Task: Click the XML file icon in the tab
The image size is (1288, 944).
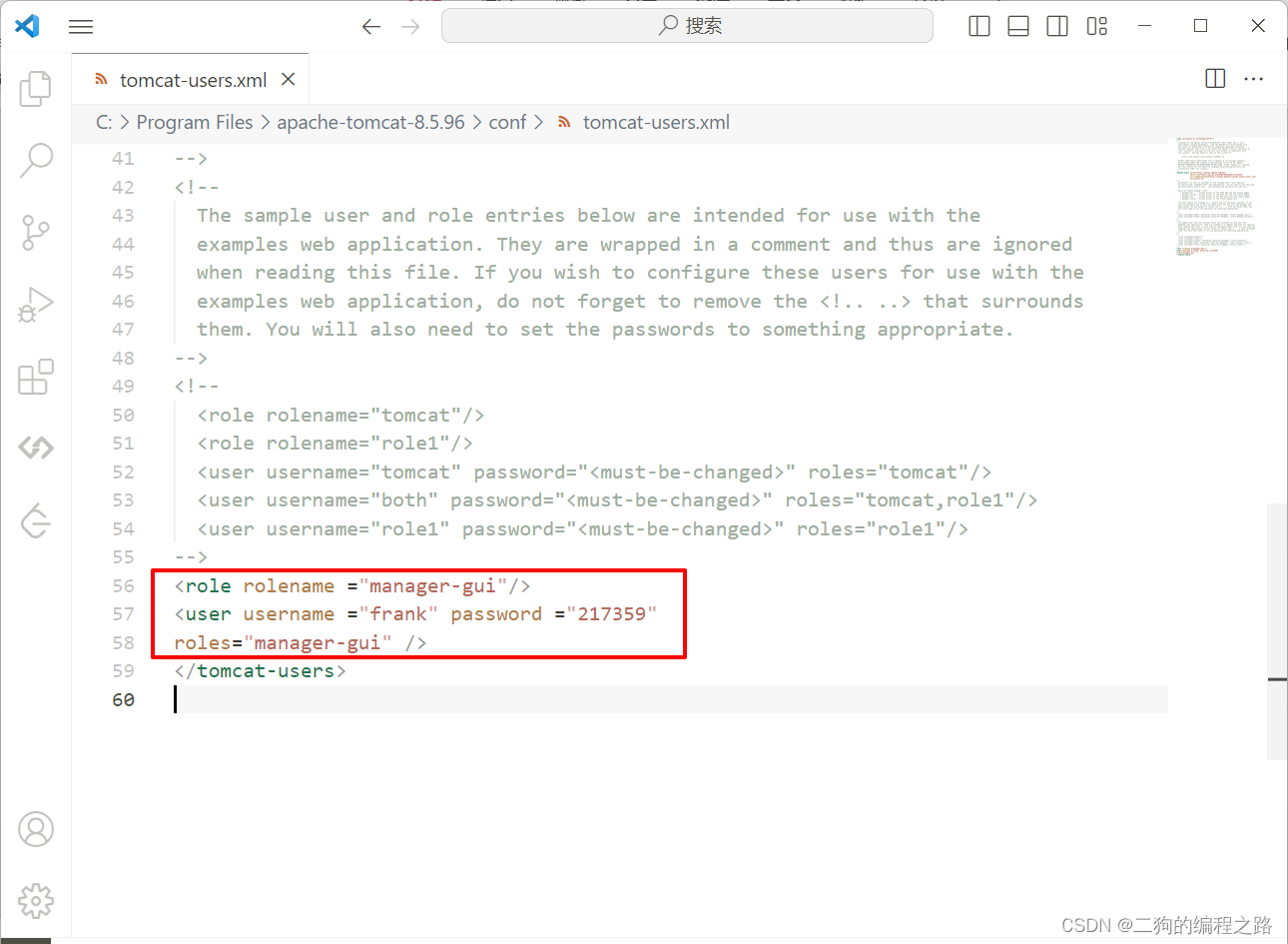Action: tap(101, 79)
